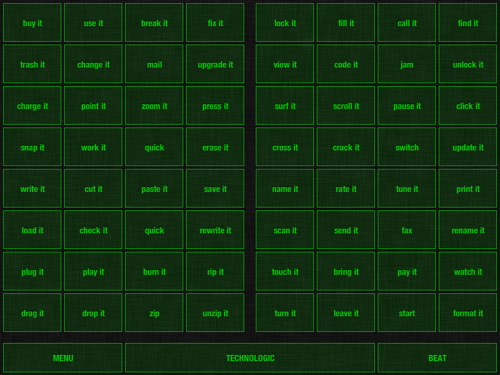Open the MENU button
Image resolution: width=500 pixels, height=375 pixels.
[63, 358]
